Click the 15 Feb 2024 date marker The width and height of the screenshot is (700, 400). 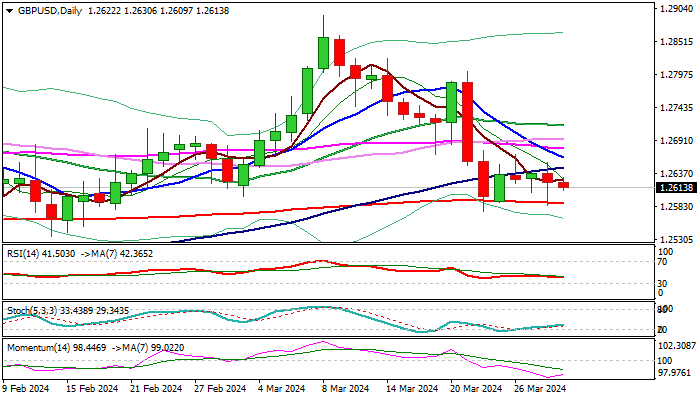pyautogui.click(x=92, y=388)
